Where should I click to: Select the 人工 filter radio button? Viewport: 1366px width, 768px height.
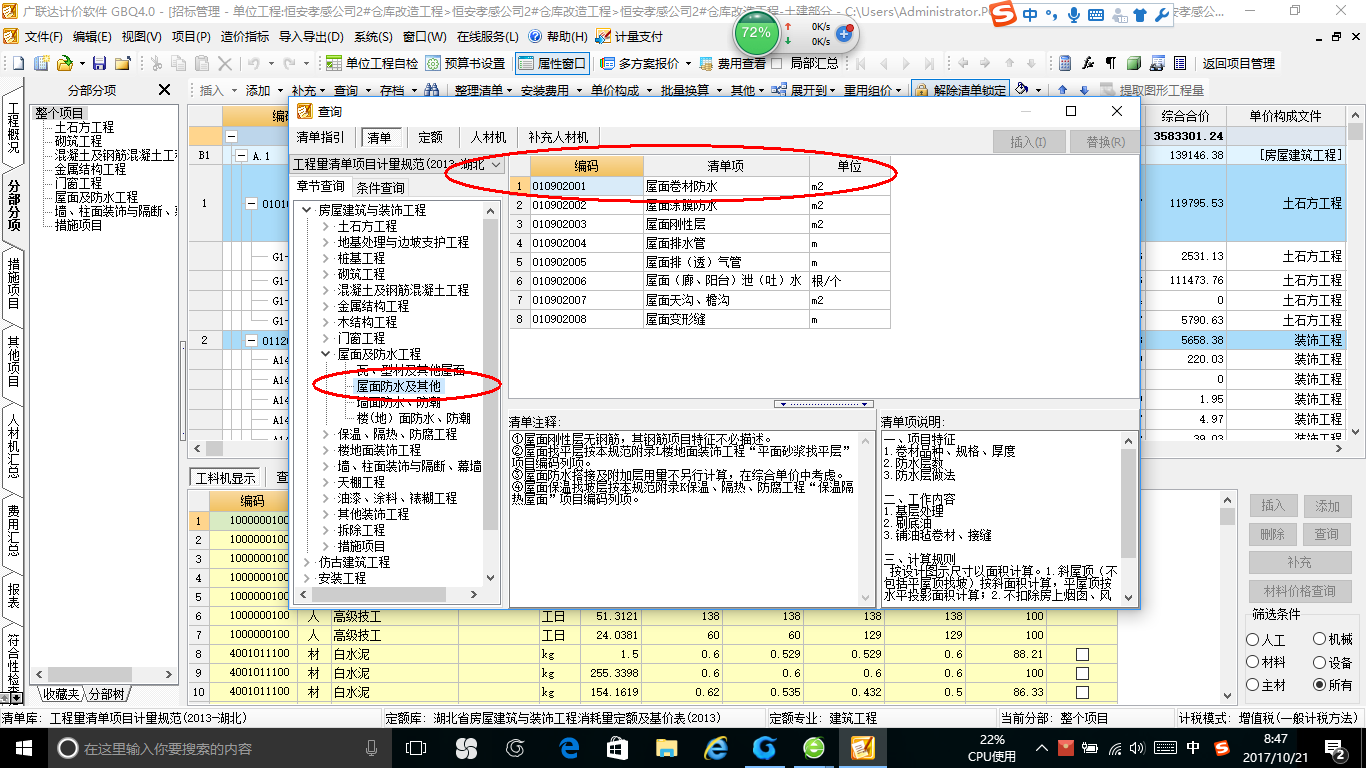point(1253,639)
